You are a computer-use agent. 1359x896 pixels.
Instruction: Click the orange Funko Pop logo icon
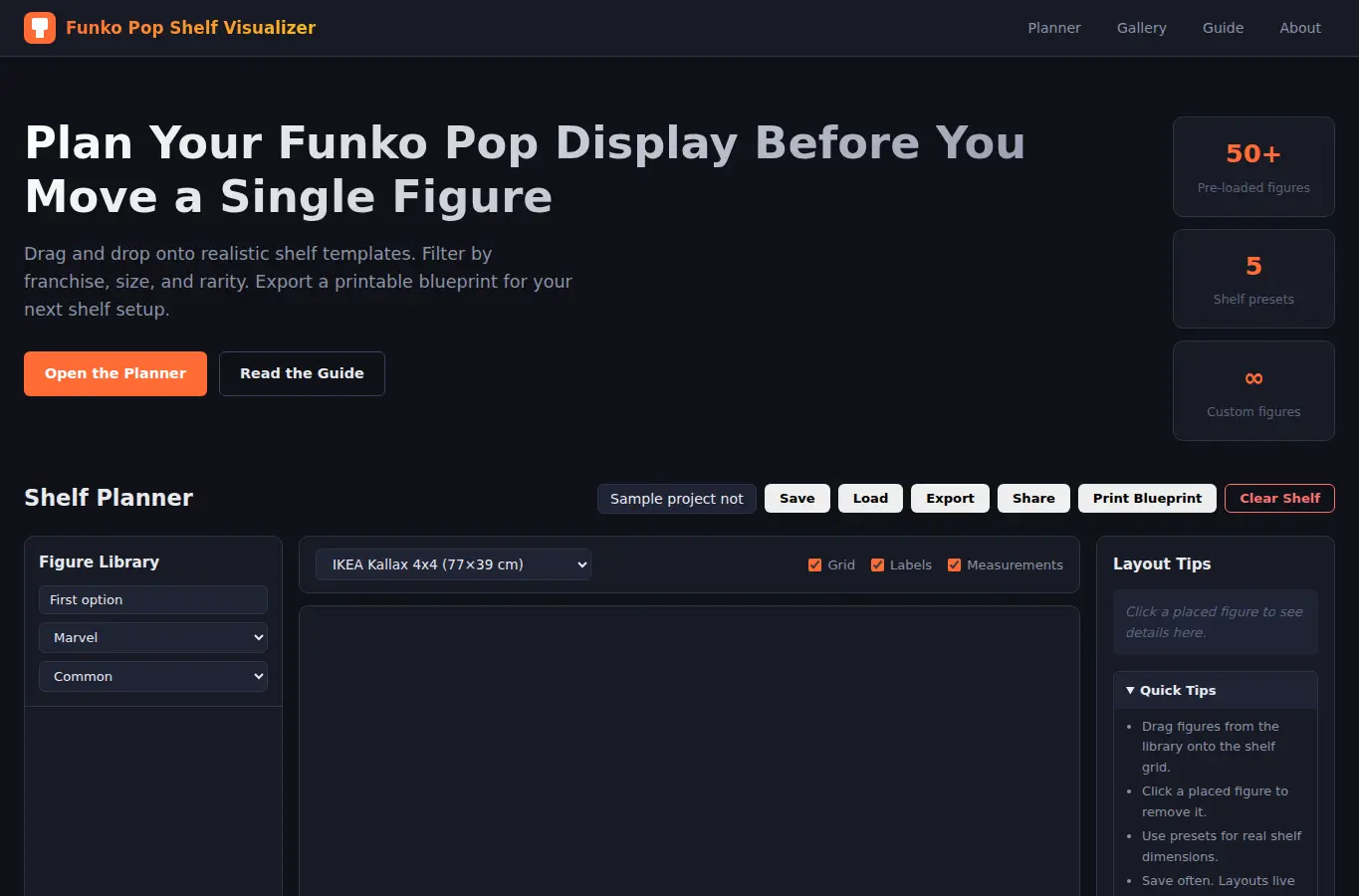[x=40, y=28]
